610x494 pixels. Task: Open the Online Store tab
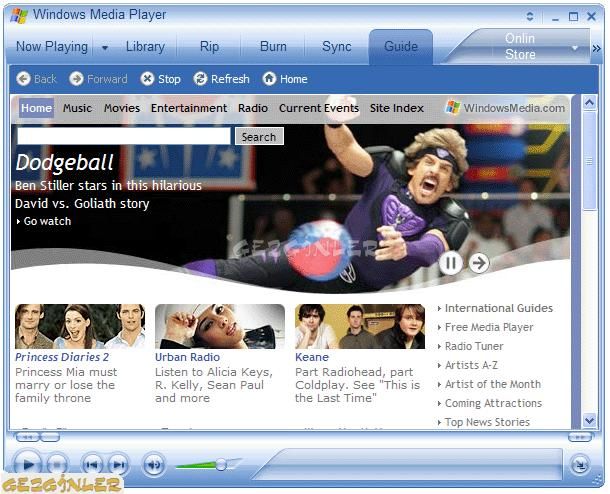coord(520,47)
